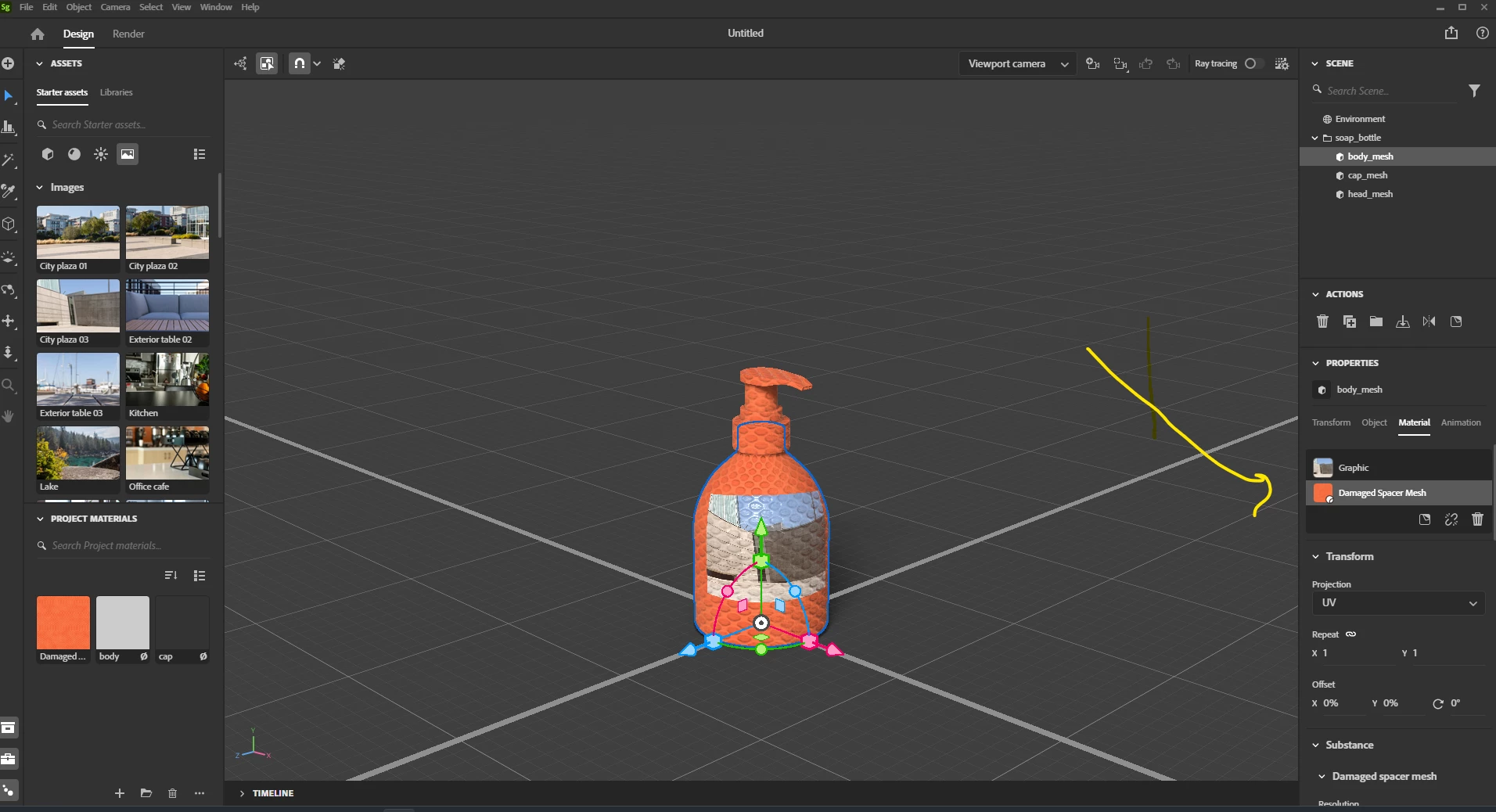Toggle Ray tracing switch

point(1253,63)
